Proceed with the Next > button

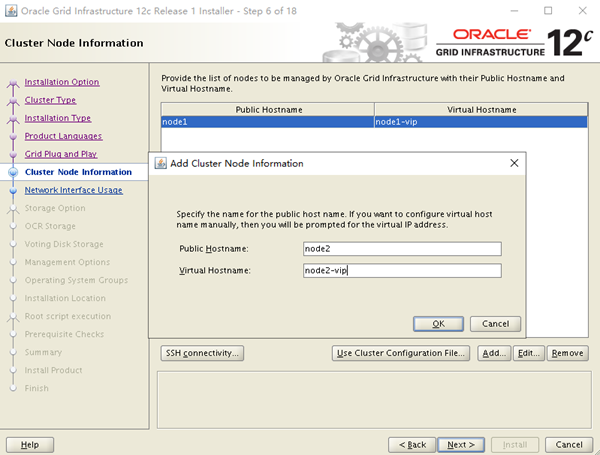pyautogui.click(x=461, y=445)
